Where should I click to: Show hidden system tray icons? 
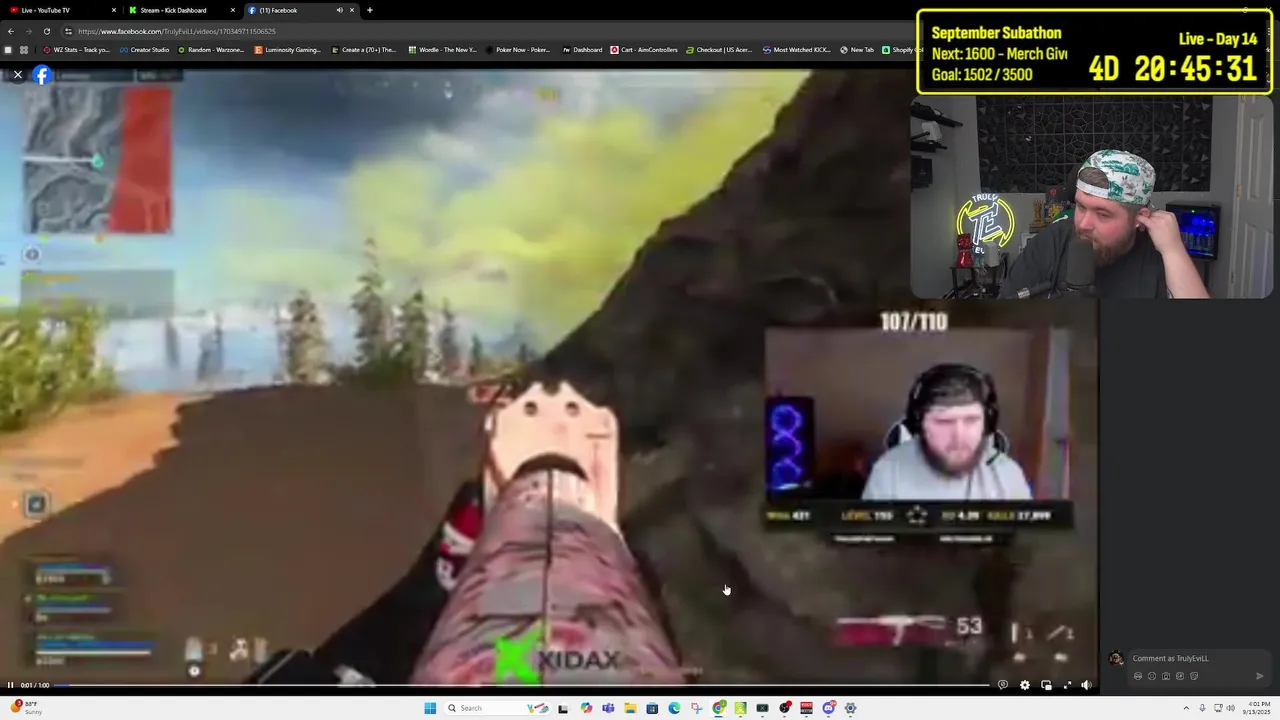pos(1186,708)
